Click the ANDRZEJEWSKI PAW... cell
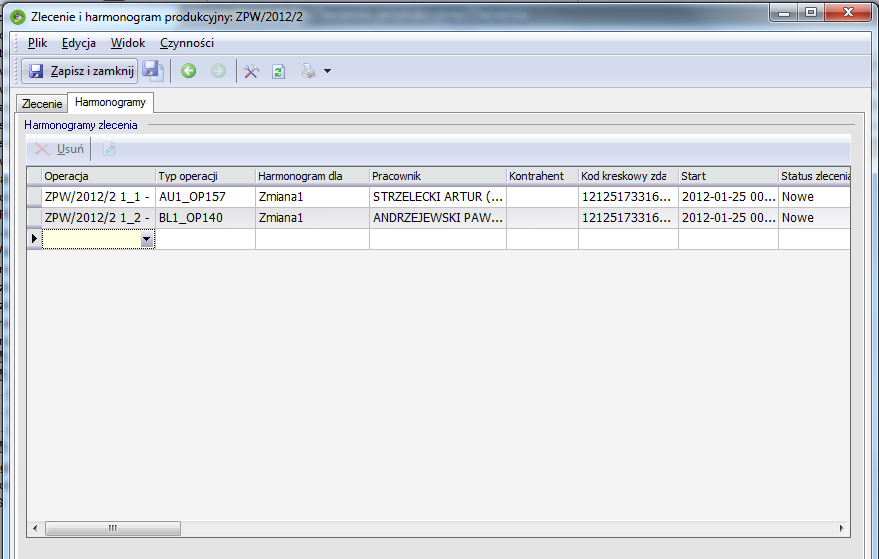The width and height of the screenshot is (879, 559). pyautogui.click(x=438, y=218)
